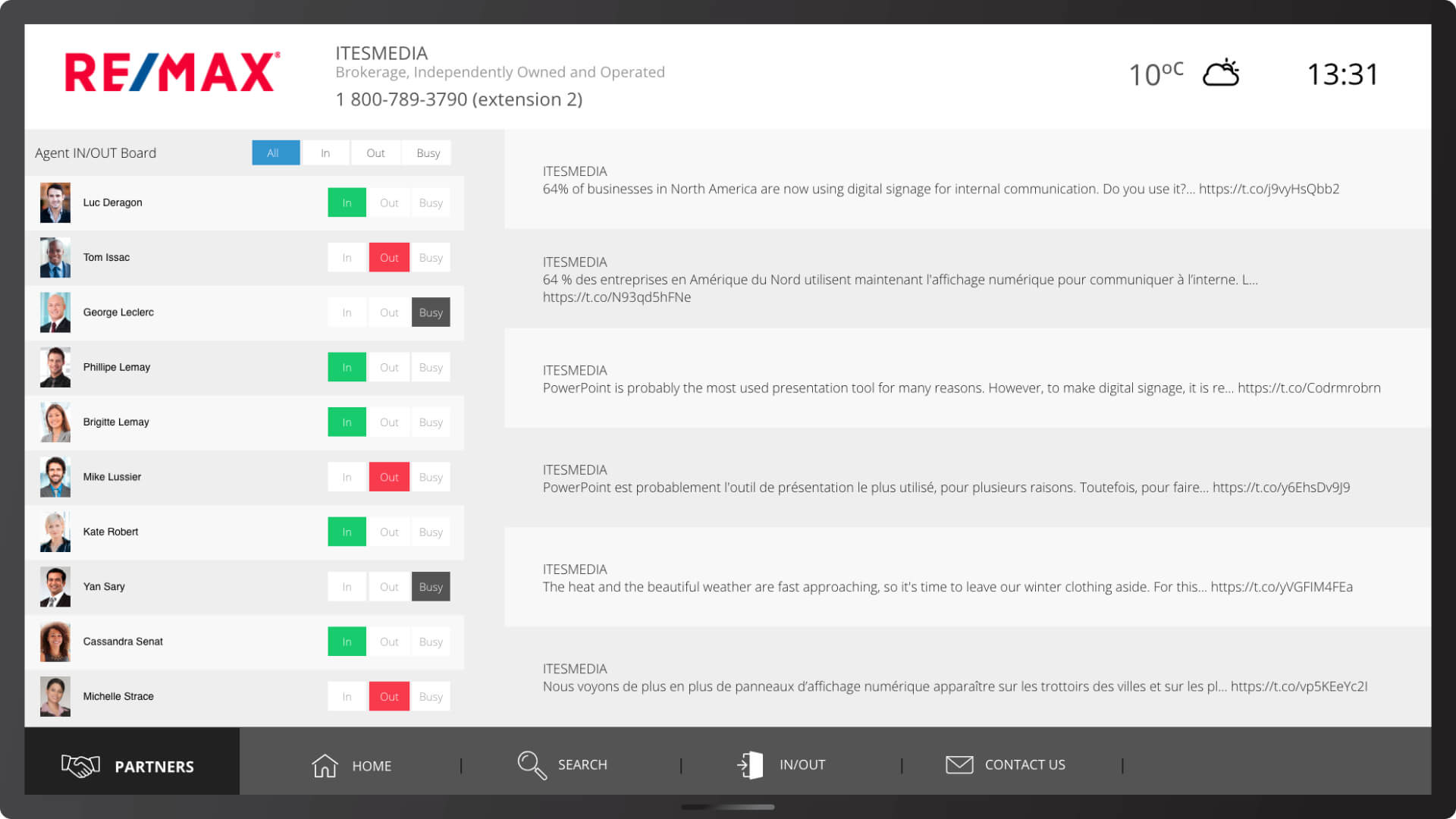Select the Busy filter tab on Agent Board
The height and width of the screenshot is (819, 1456).
427,152
